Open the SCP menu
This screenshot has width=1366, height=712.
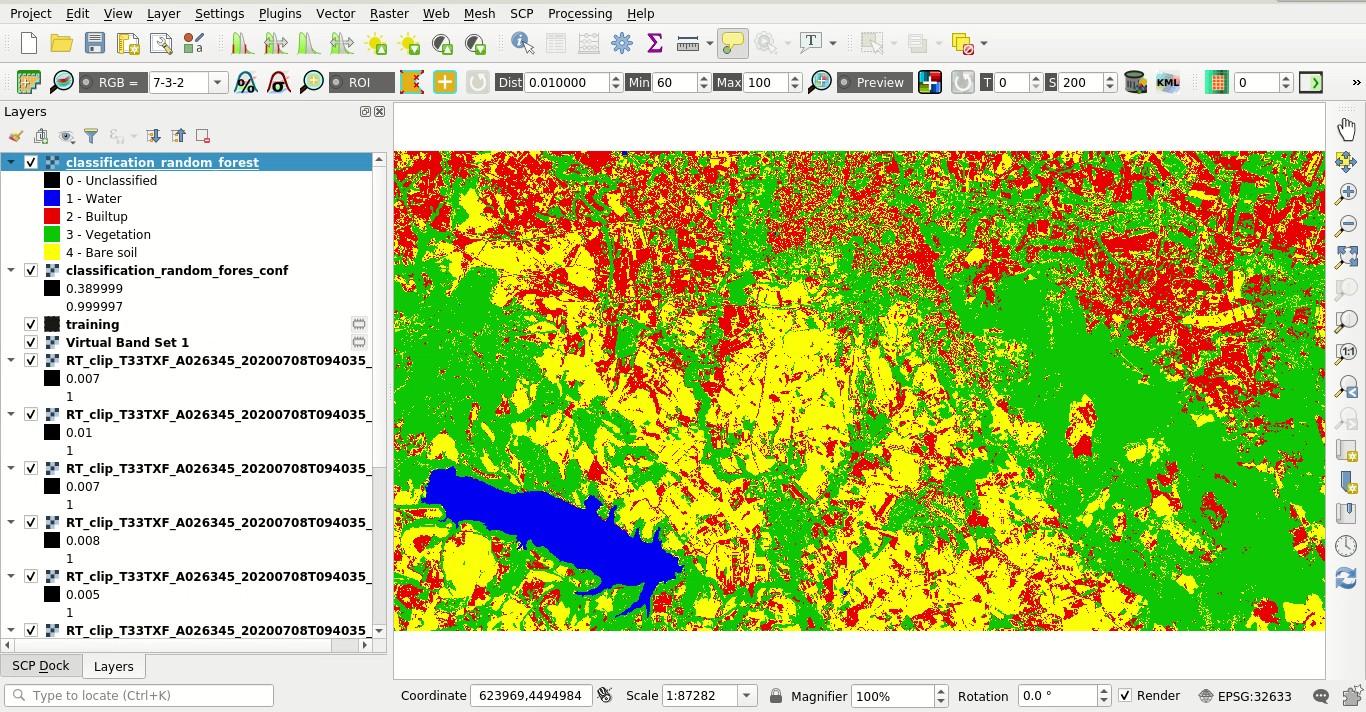(521, 13)
